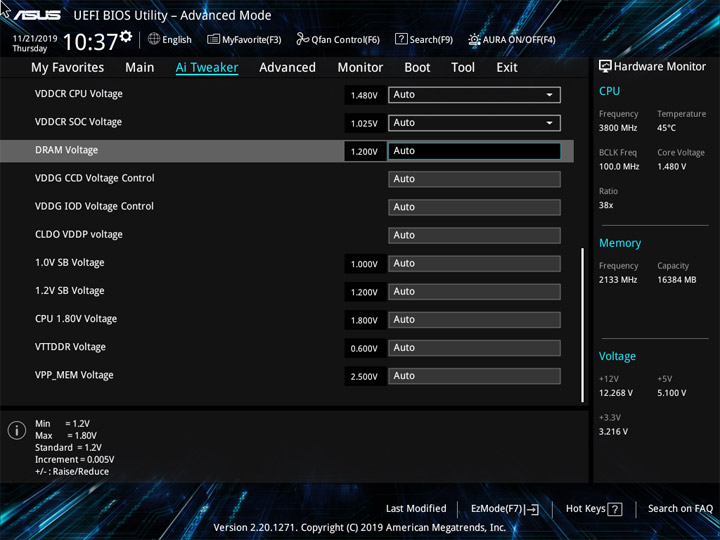Select the DRAM Voltage row label
The height and width of the screenshot is (540, 720).
coord(67,150)
